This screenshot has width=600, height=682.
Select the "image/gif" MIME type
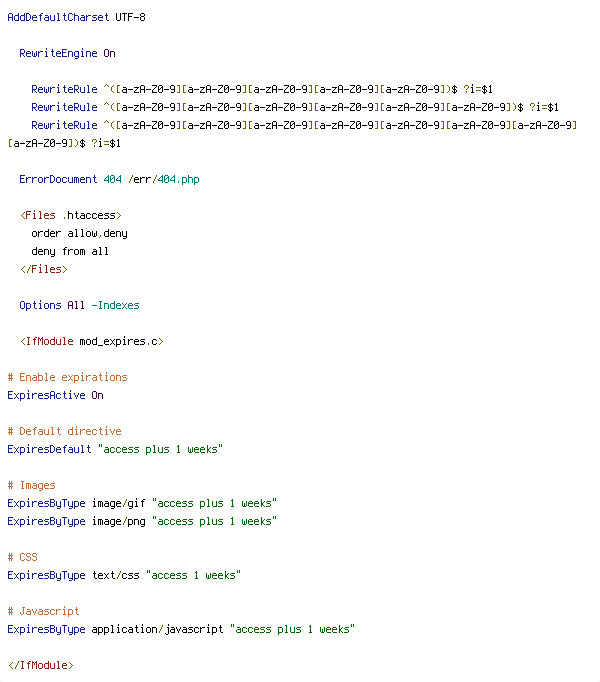point(118,503)
